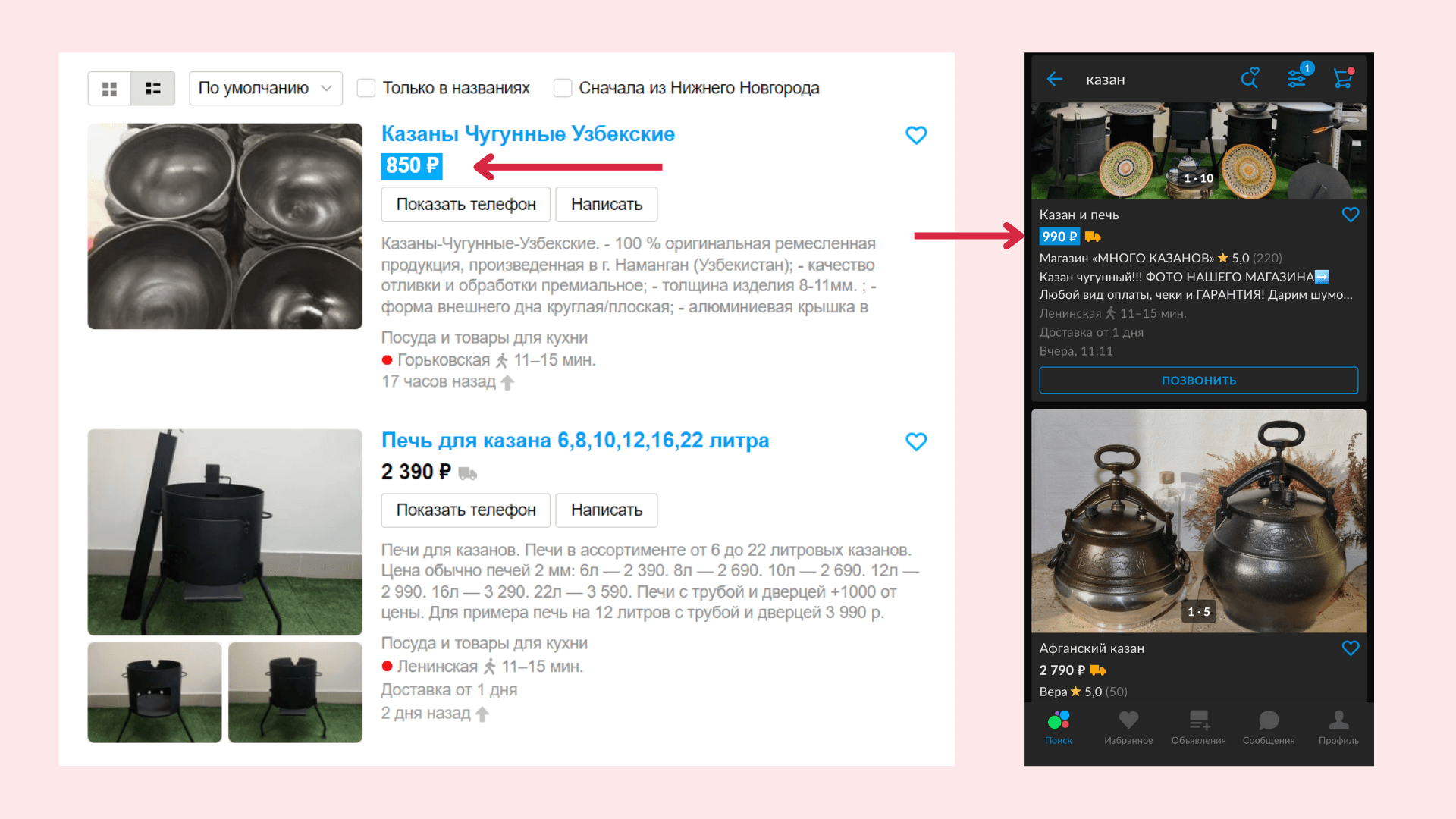Click Показать телефон for Узбекские казаны

coord(466,205)
